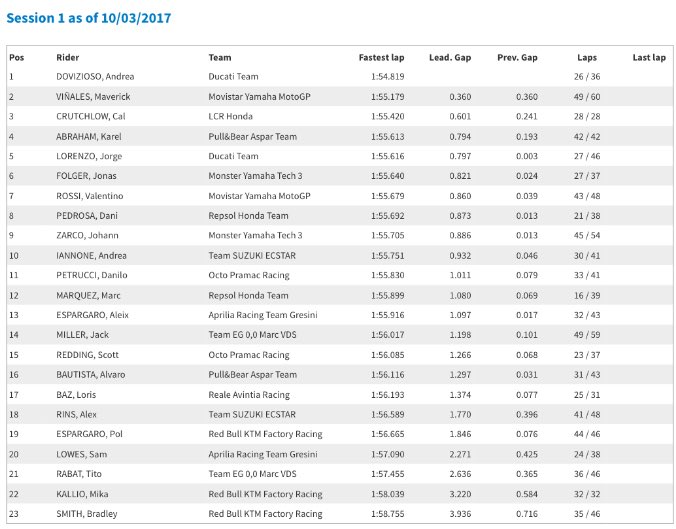The height and width of the screenshot is (529, 676).
Task: Click the 49 / 60 laps value
Action: 587,97
